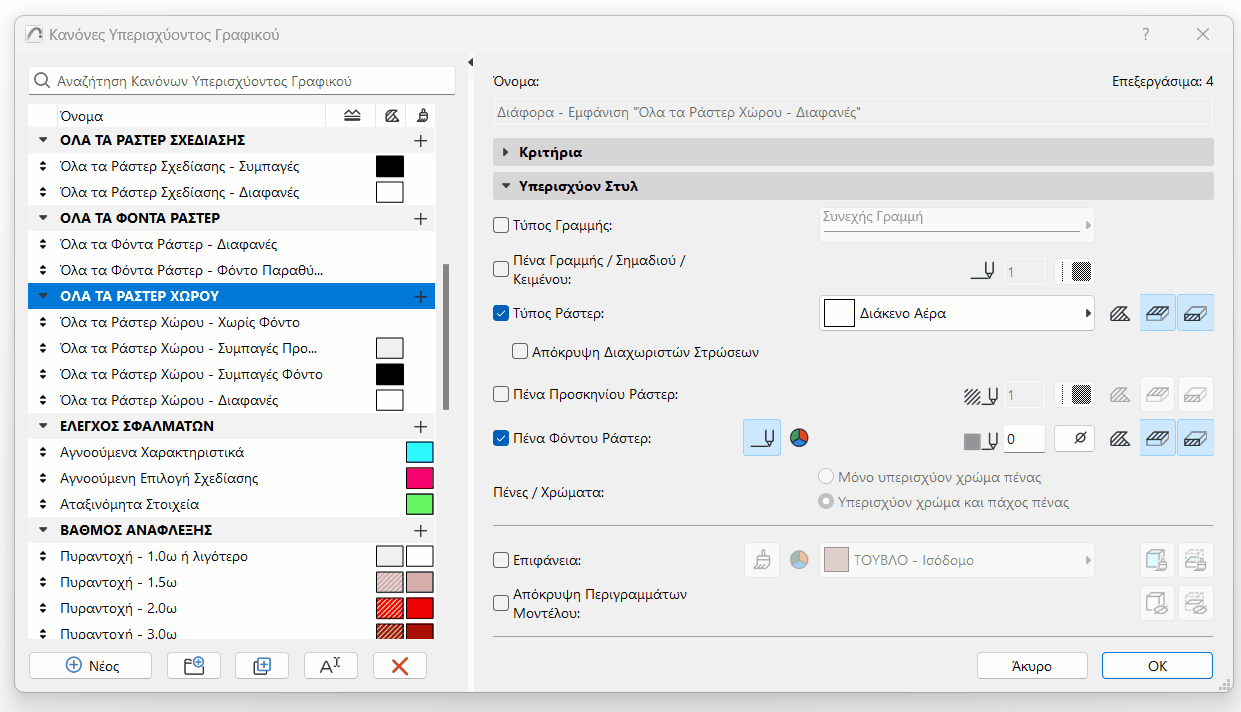Open the Διάκενο Αέρα fill type dropdown
This screenshot has height=712, width=1241.
(957, 313)
